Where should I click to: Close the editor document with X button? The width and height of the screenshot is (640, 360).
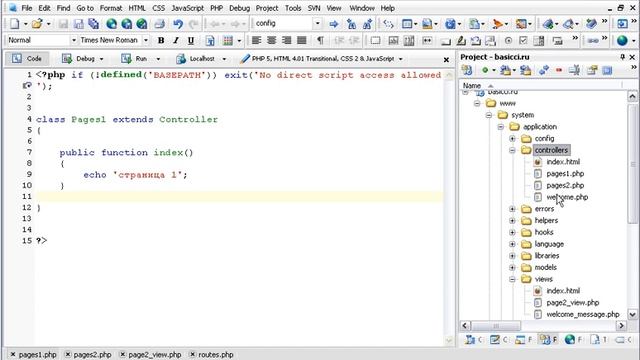(x=446, y=60)
